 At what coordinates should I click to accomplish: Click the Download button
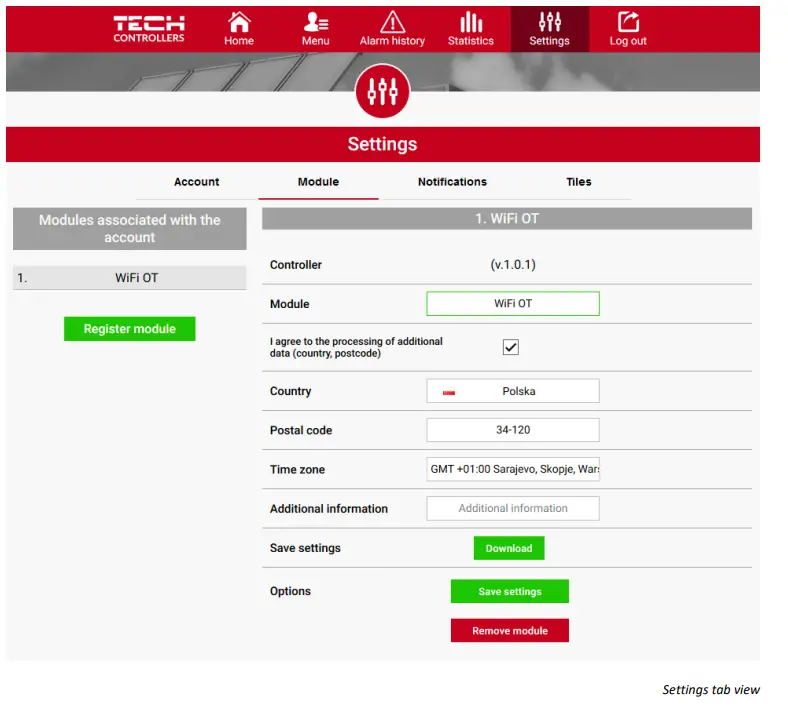[509, 548]
